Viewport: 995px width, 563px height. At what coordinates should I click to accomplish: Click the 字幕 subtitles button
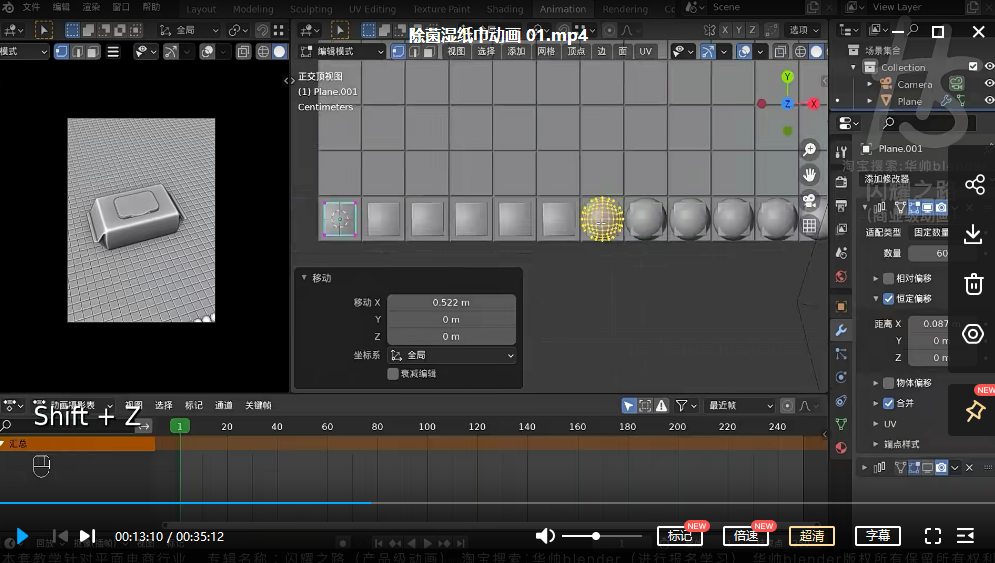877,536
